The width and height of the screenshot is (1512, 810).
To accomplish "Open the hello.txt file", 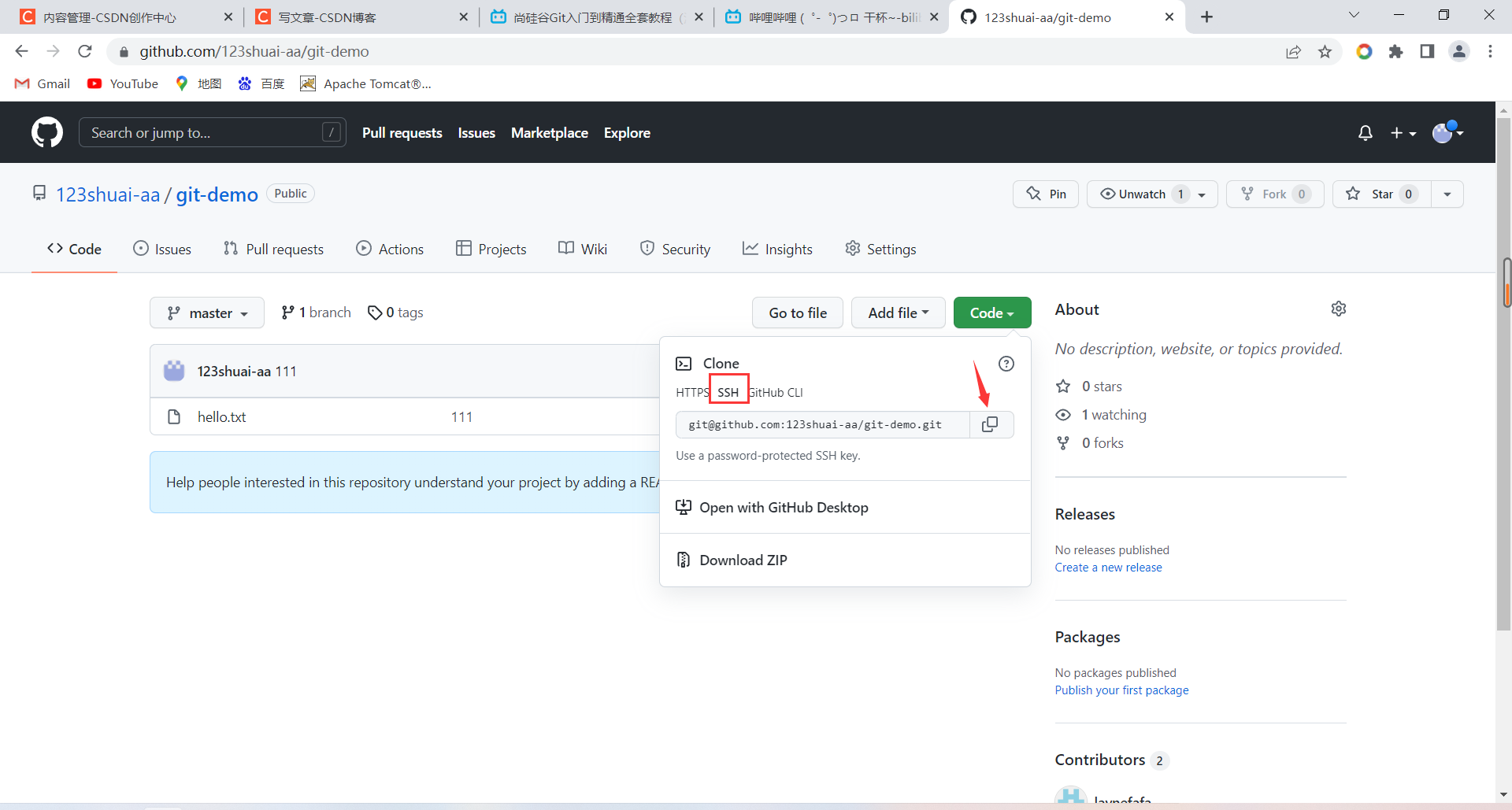I will (221, 416).
